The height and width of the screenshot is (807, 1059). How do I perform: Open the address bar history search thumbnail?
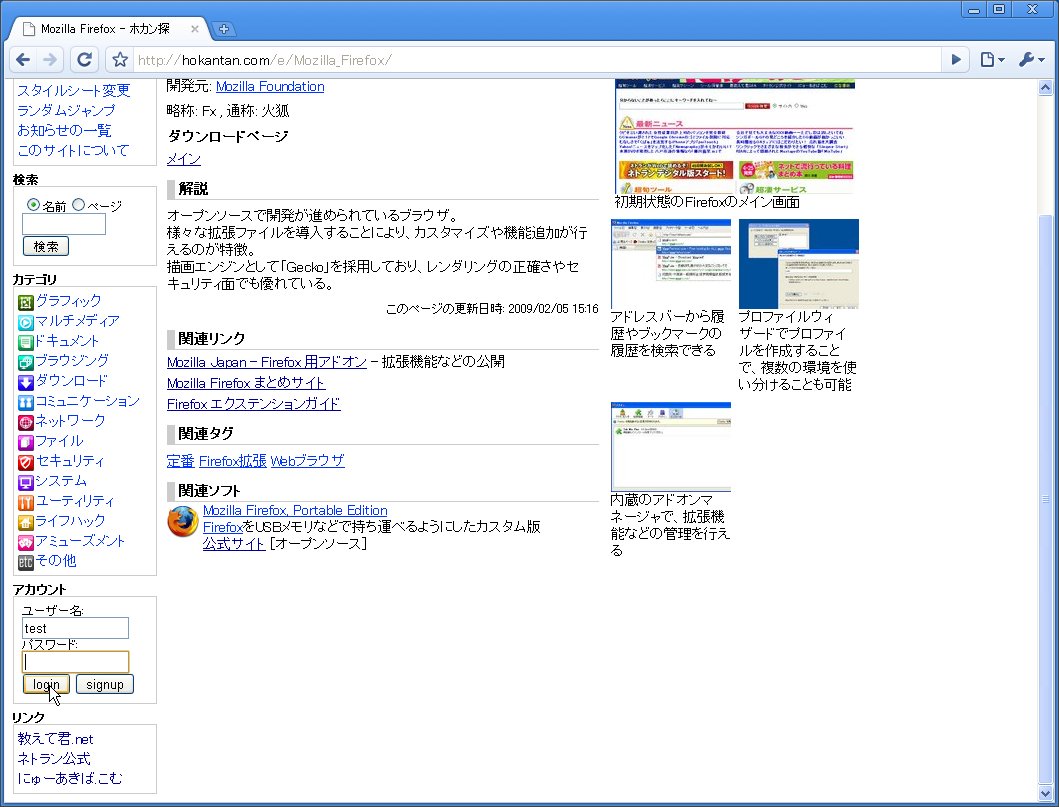point(671,263)
